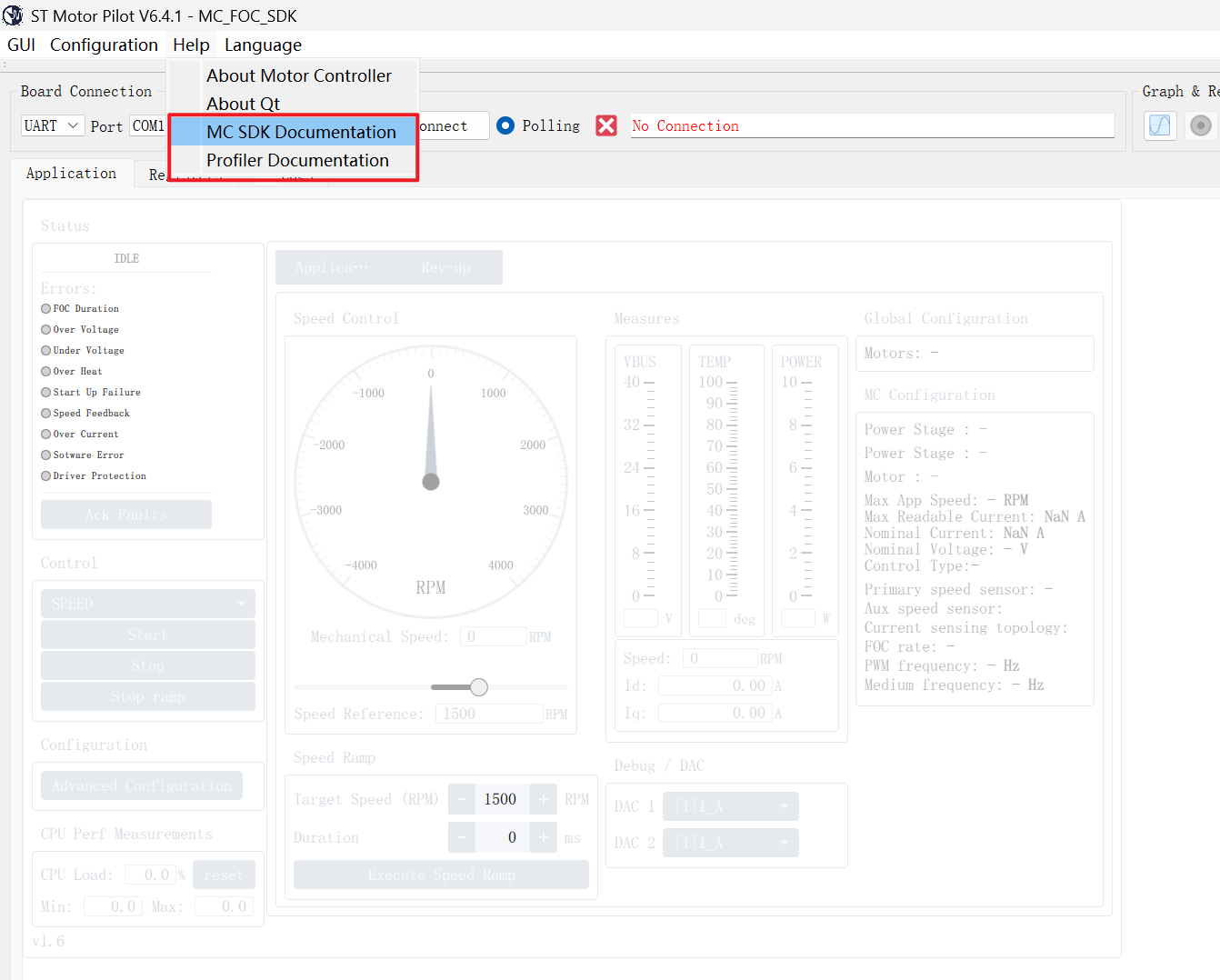Click the Ack Faults button
The image size is (1220, 980).
click(126, 515)
